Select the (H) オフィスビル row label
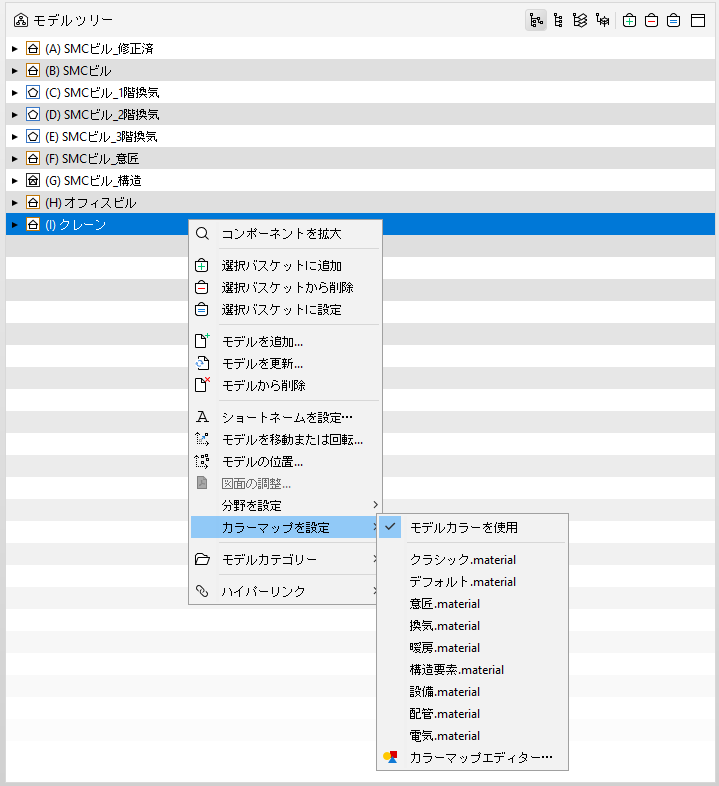719x786 pixels. point(91,203)
